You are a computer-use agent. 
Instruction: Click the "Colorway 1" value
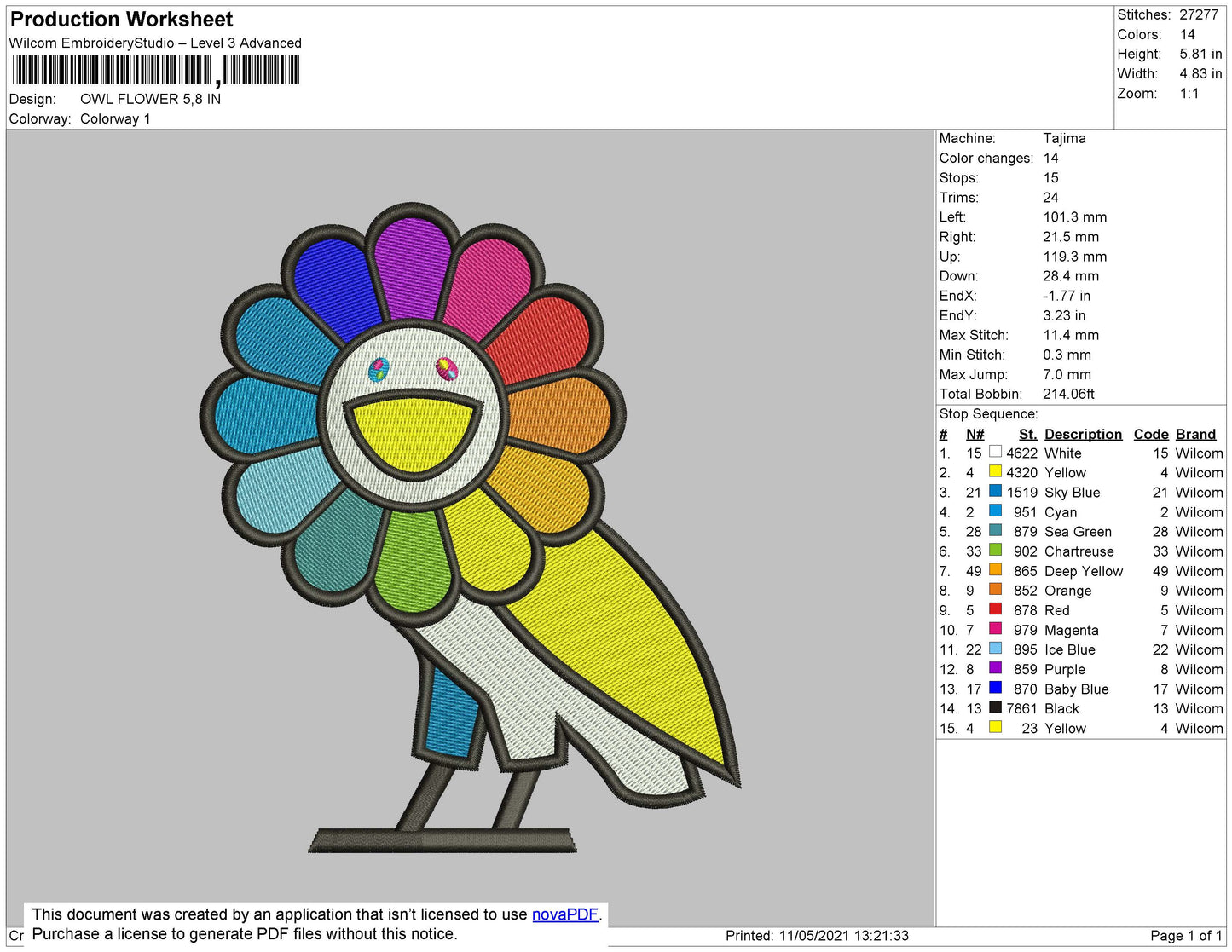(115, 118)
